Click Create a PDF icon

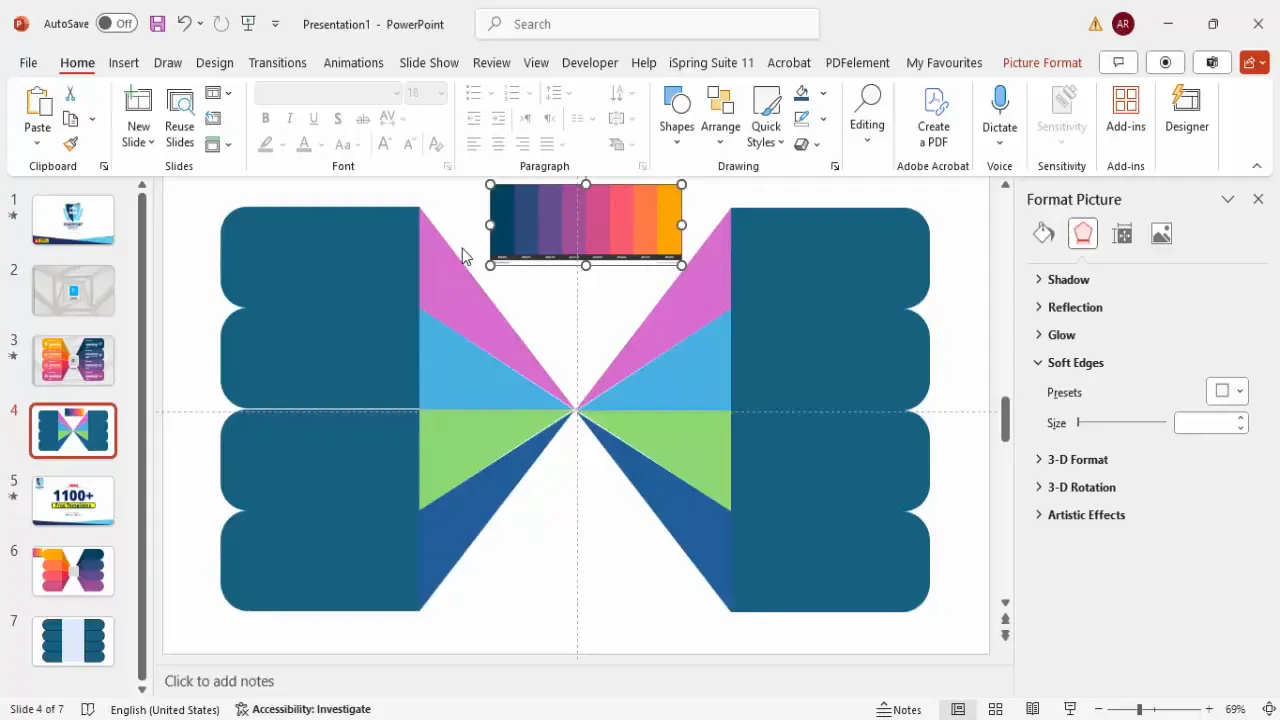[x=934, y=116]
